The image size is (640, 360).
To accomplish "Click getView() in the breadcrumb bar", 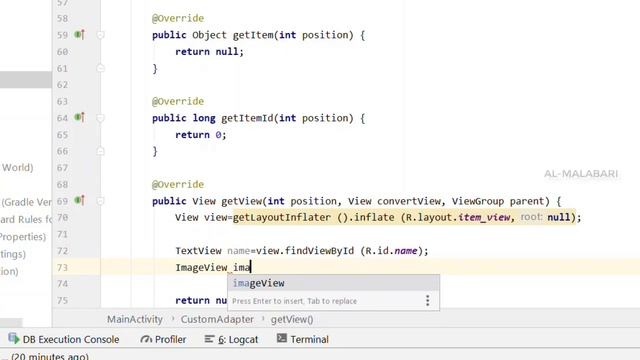I will 292,319.
